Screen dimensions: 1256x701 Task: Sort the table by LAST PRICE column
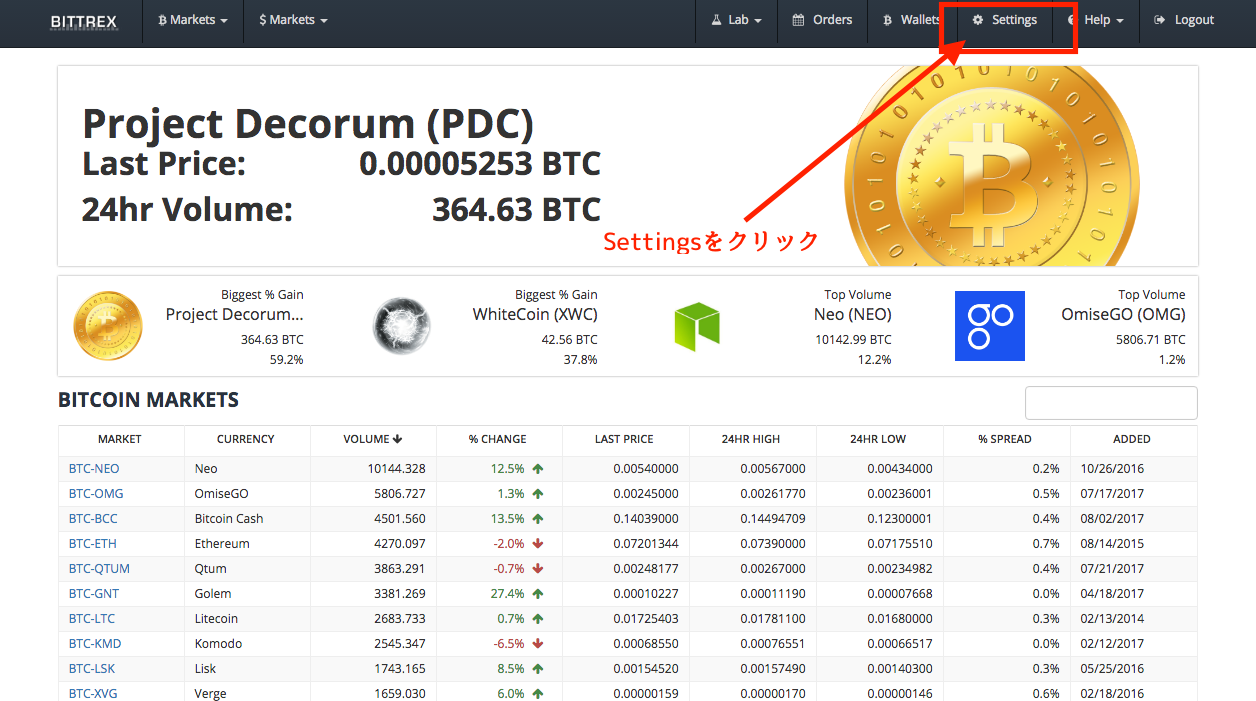tap(624, 439)
